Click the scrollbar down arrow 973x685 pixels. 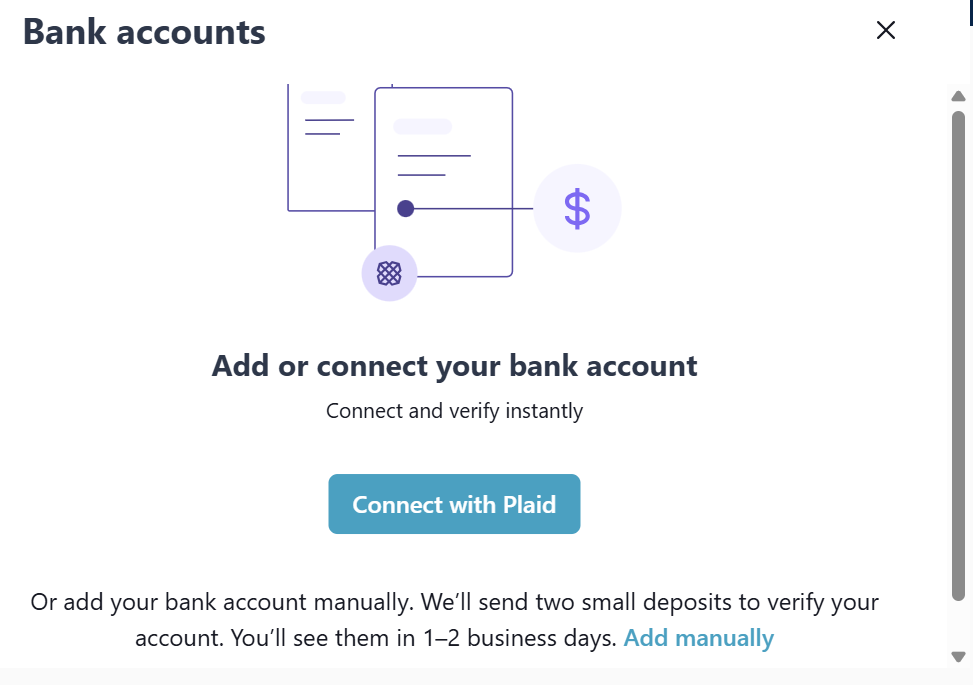[958, 656]
